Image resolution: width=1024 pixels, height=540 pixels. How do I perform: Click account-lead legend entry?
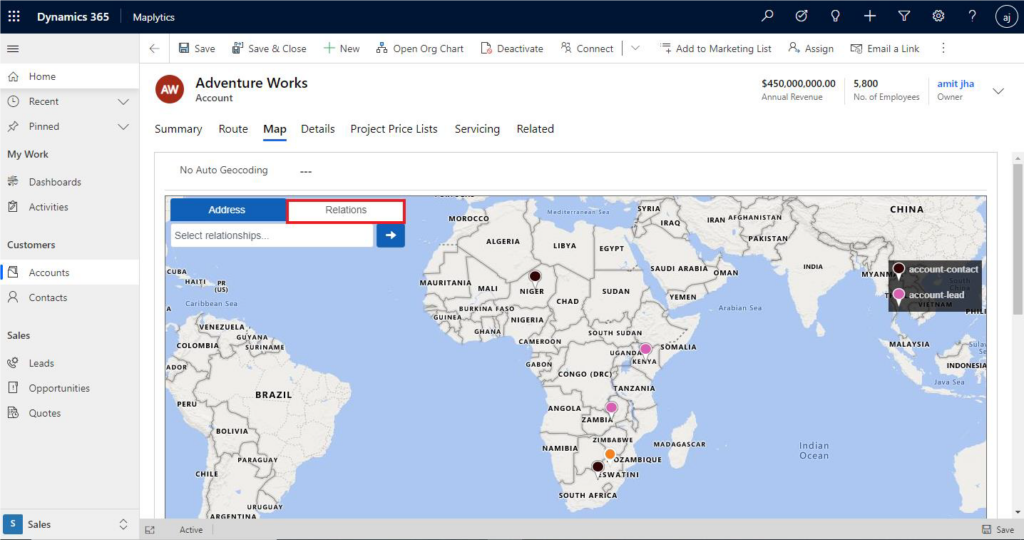coord(929,295)
